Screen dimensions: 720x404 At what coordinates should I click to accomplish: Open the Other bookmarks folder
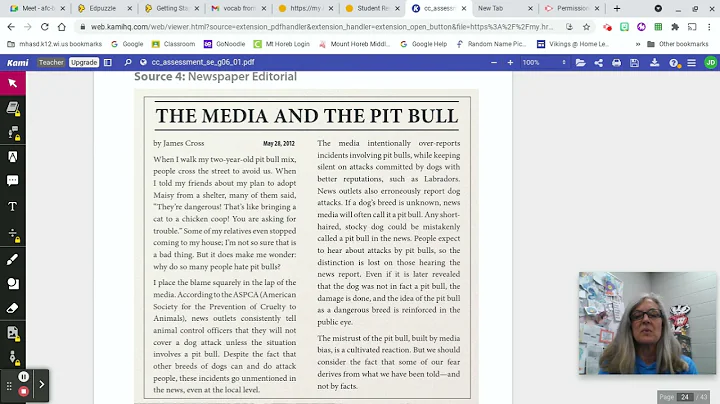click(678, 44)
